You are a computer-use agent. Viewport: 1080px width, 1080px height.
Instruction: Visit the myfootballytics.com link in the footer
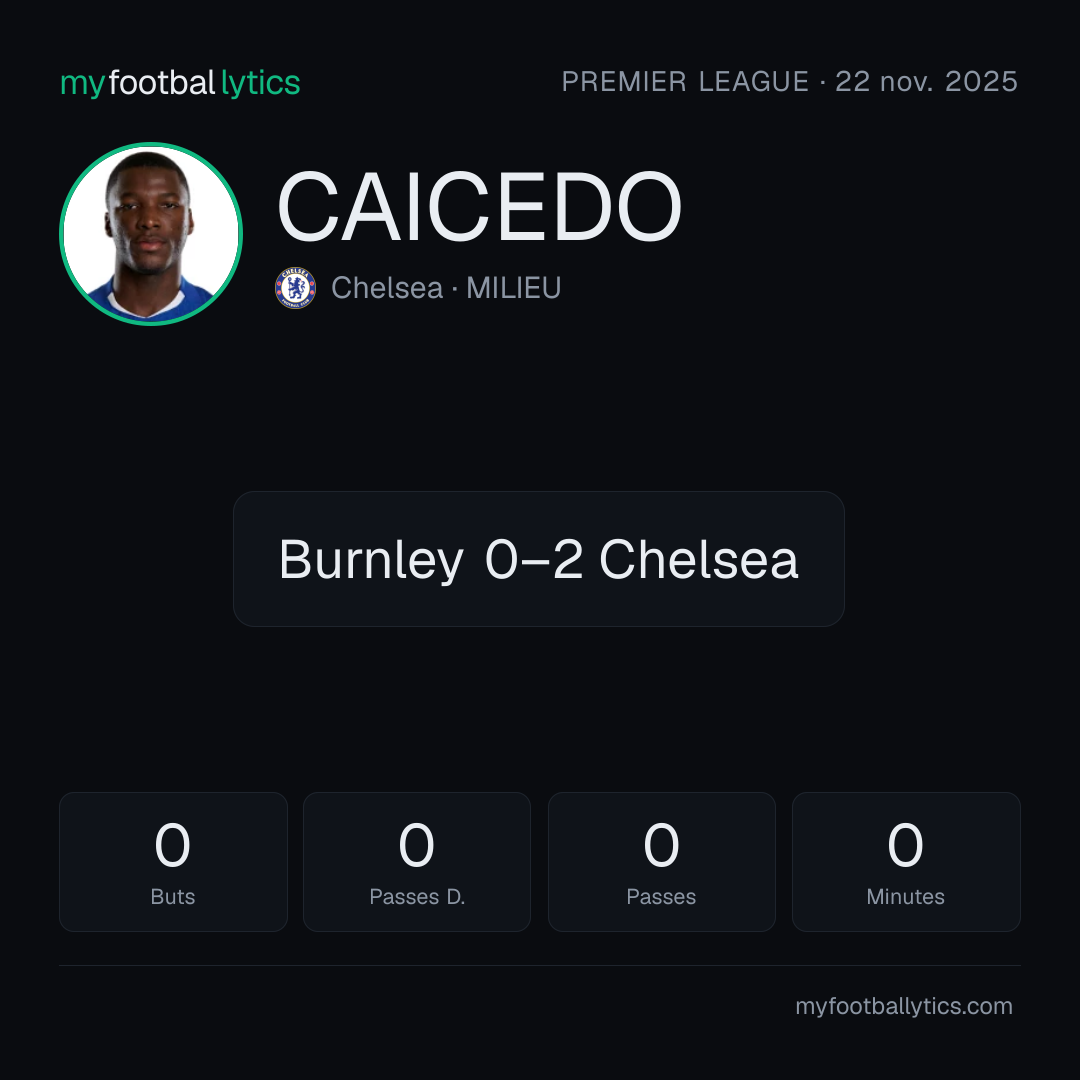[x=904, y=1006]
